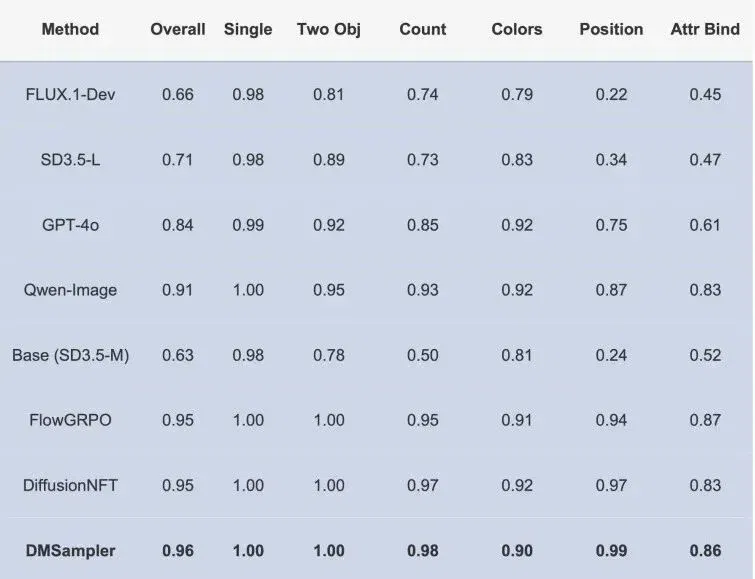Select the FLUX.1-Dev row label
The width and height of the screenshot is (755, 579).
point(70,94)
